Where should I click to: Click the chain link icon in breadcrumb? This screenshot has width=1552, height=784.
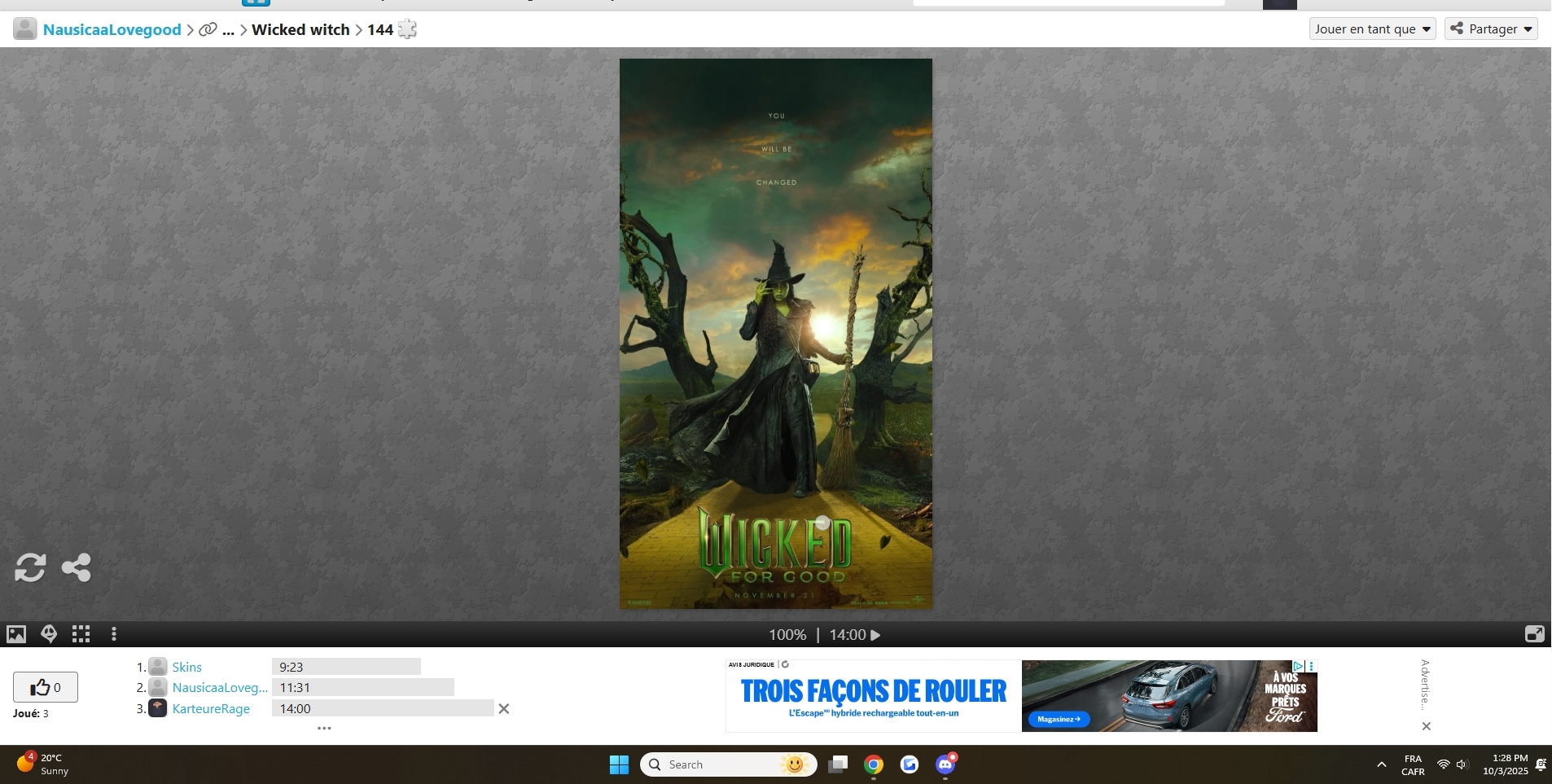[x=208, y=30]
